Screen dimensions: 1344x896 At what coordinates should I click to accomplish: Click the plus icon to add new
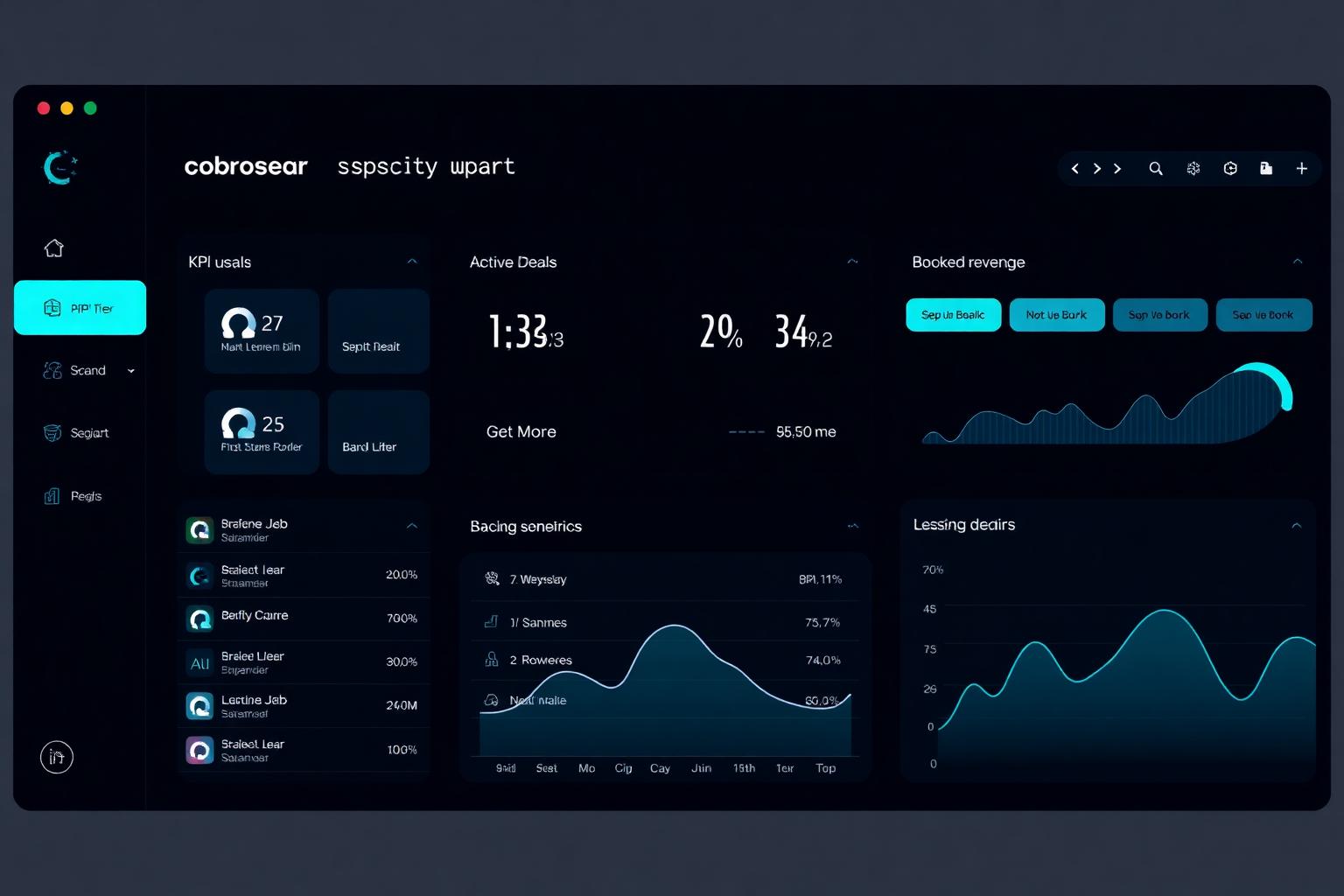coord(1302,169)
